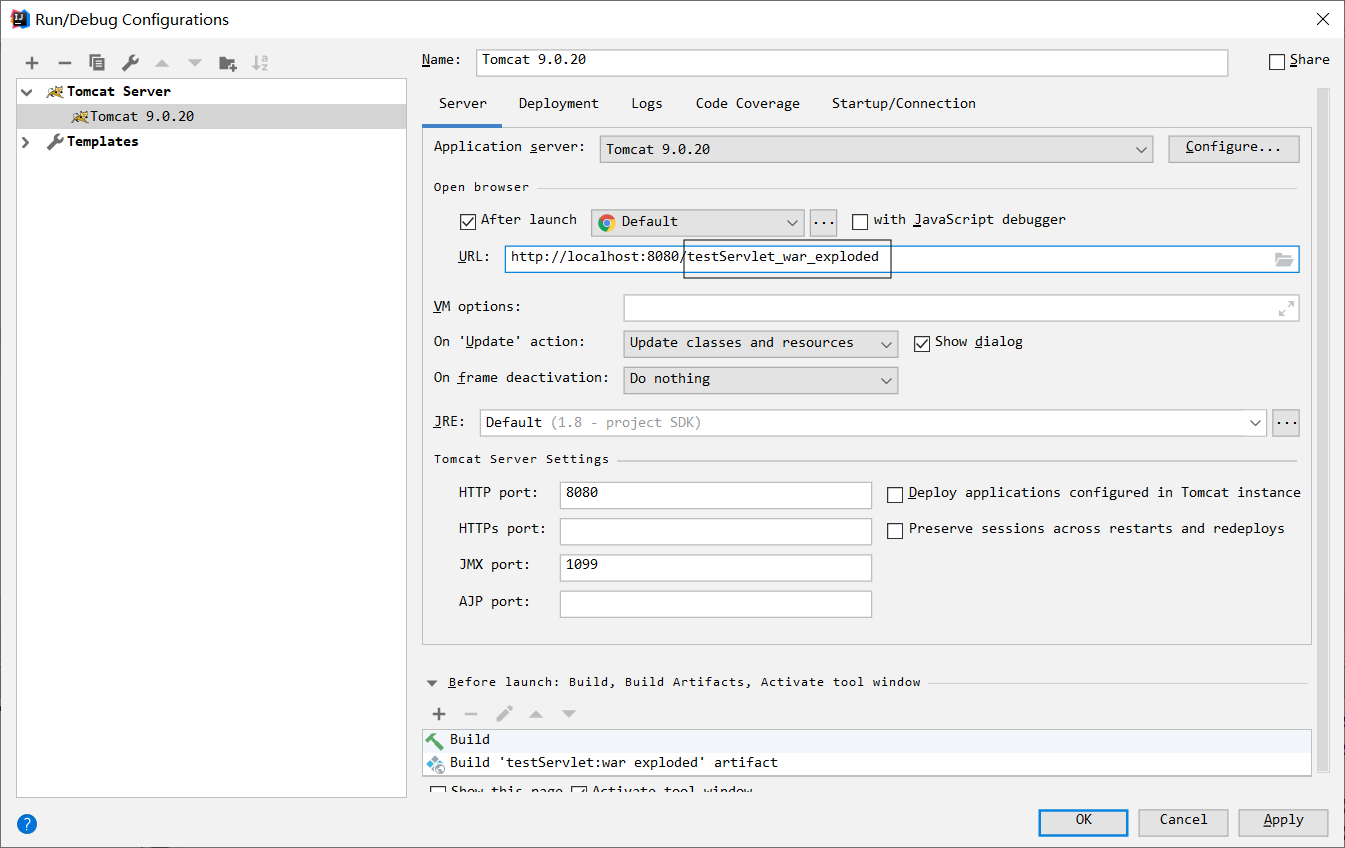1345x848 pixels.
Task: Remove before launch task minus icon
Action: click(471, 714)
